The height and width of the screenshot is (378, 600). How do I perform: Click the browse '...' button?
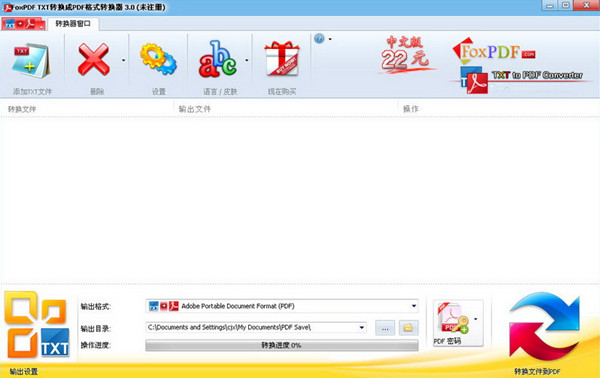(385, 328)
